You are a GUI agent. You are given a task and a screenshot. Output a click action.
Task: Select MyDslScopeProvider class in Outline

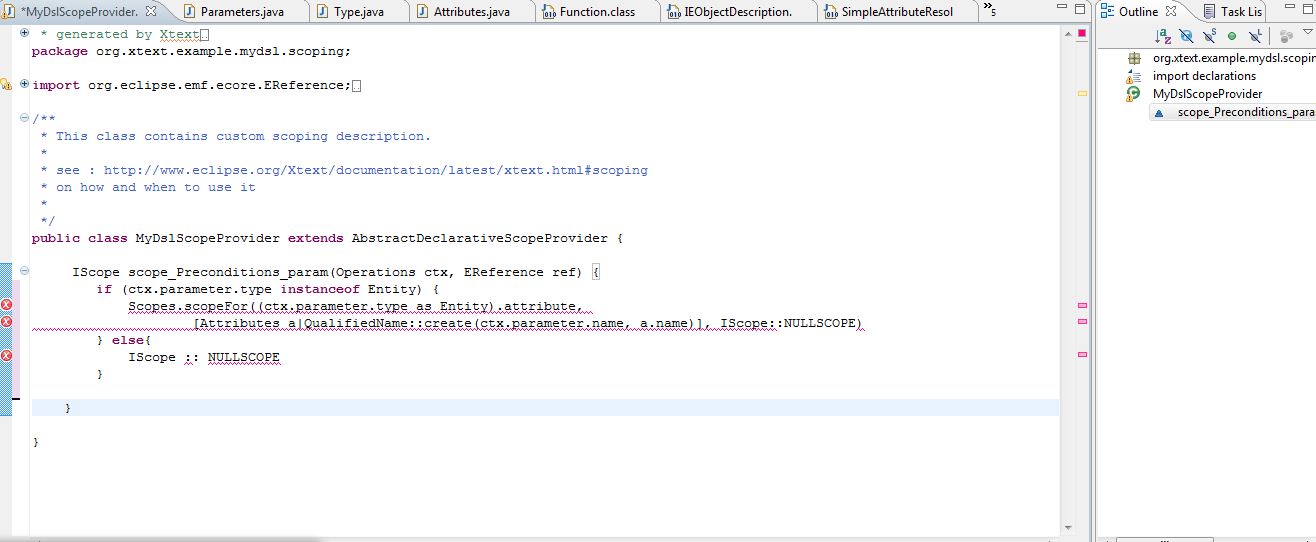point(1207,94)
